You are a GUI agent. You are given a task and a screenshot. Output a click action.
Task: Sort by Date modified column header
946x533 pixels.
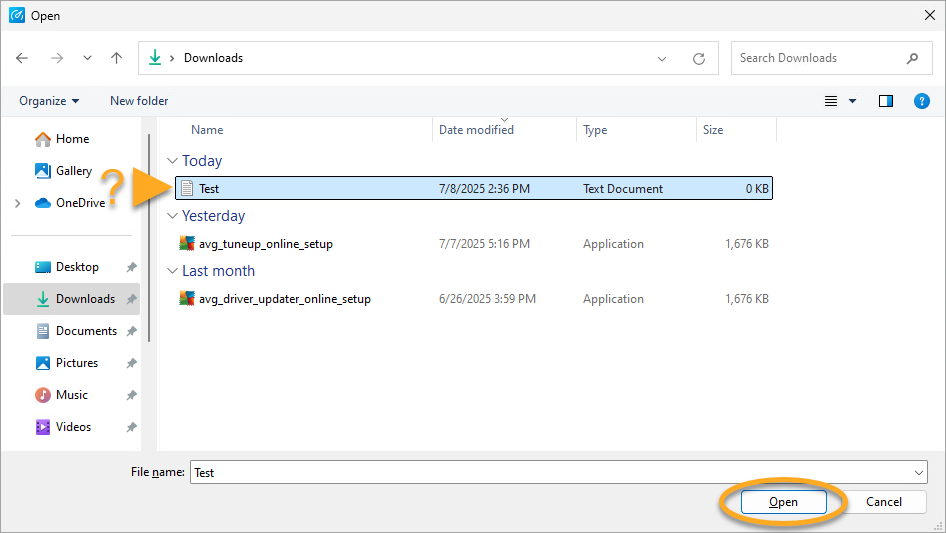point(476,130)
